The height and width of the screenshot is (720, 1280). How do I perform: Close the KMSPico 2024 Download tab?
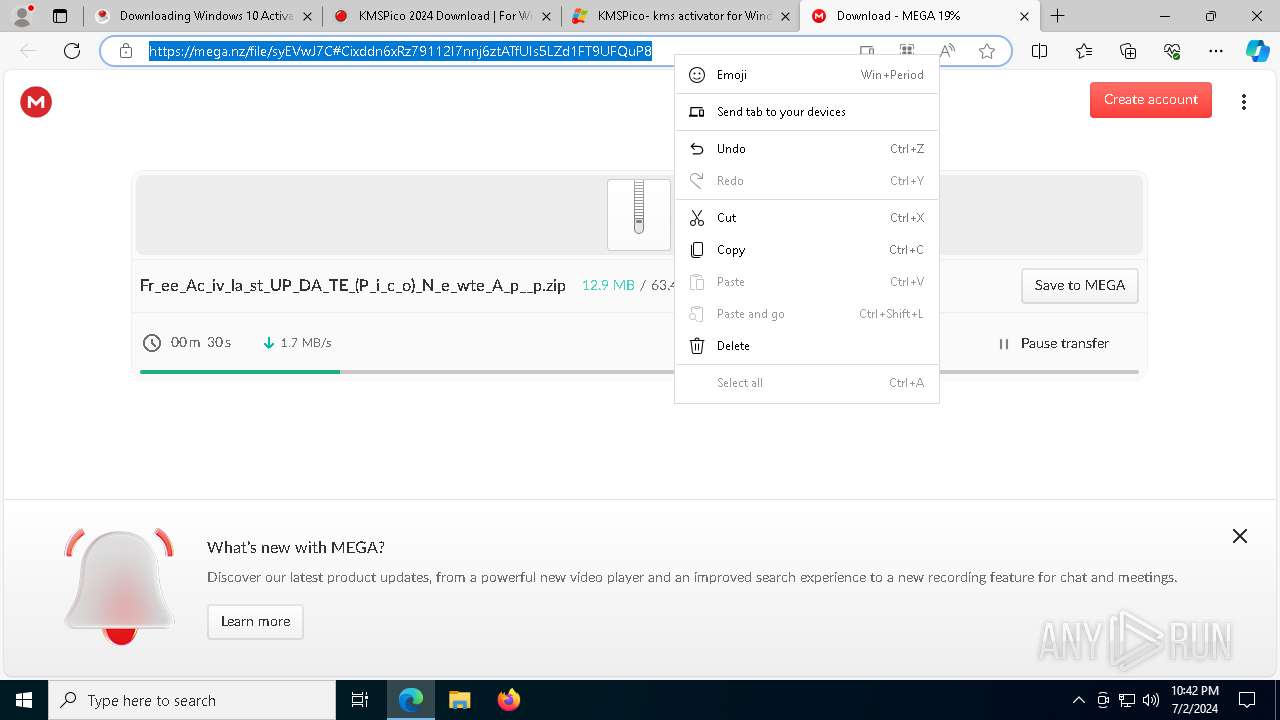546,16
